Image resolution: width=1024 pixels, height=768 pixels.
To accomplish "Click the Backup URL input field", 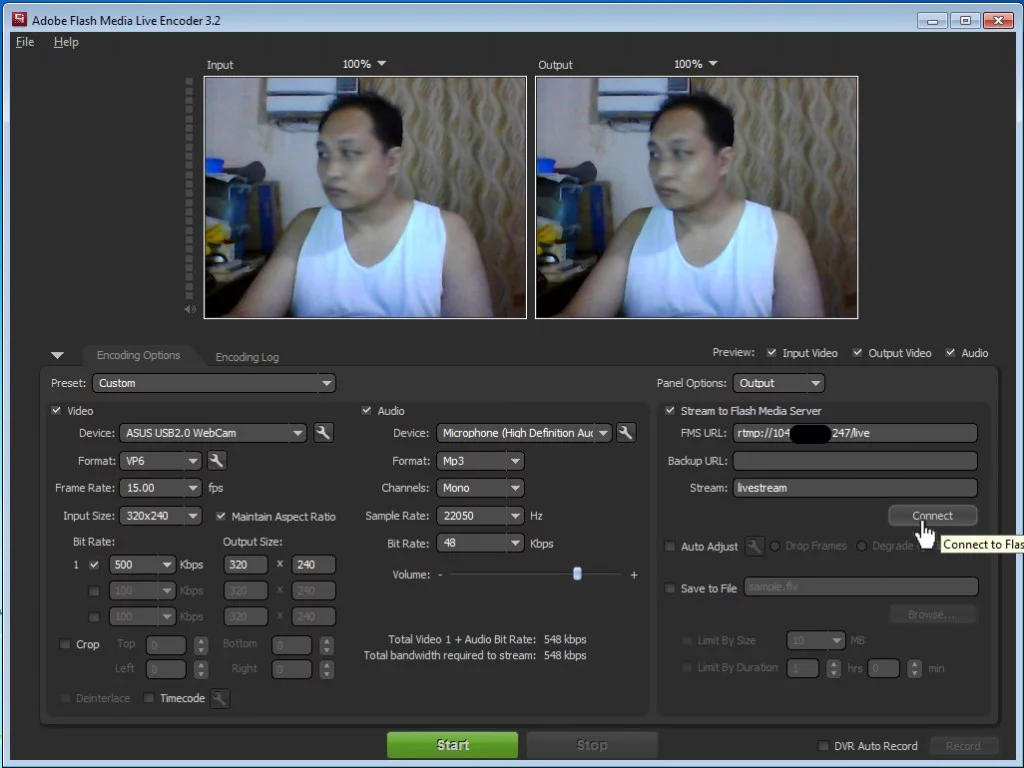I will click(x=855, y=461).
